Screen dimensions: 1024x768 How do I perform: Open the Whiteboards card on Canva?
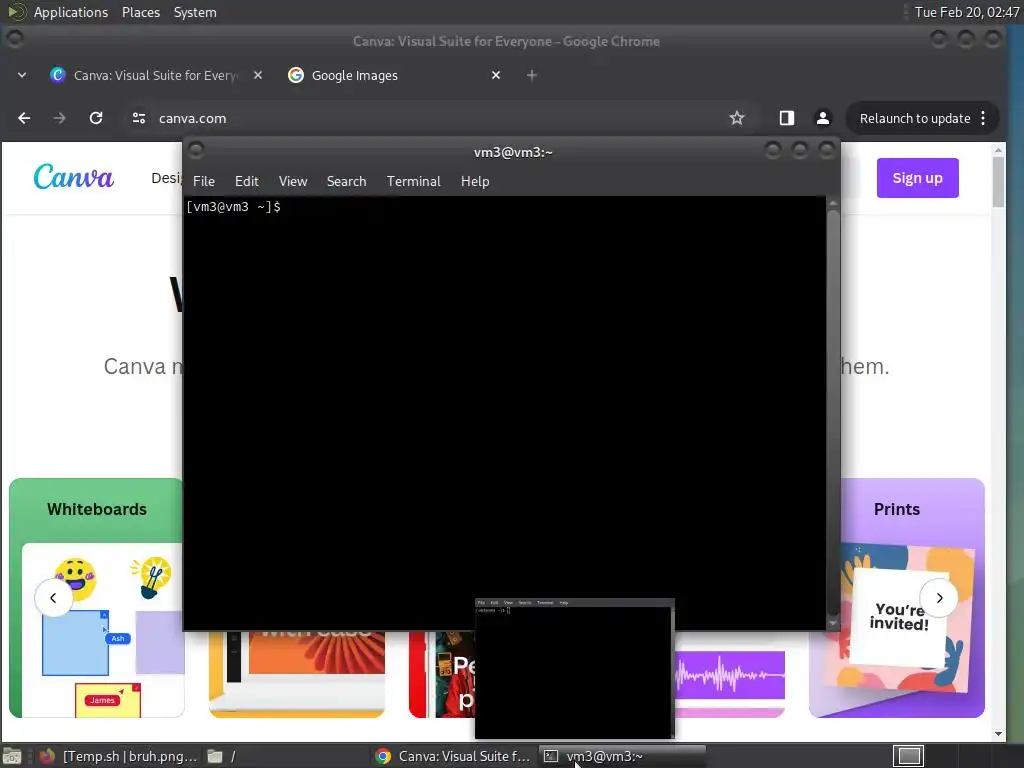[97, 598]
